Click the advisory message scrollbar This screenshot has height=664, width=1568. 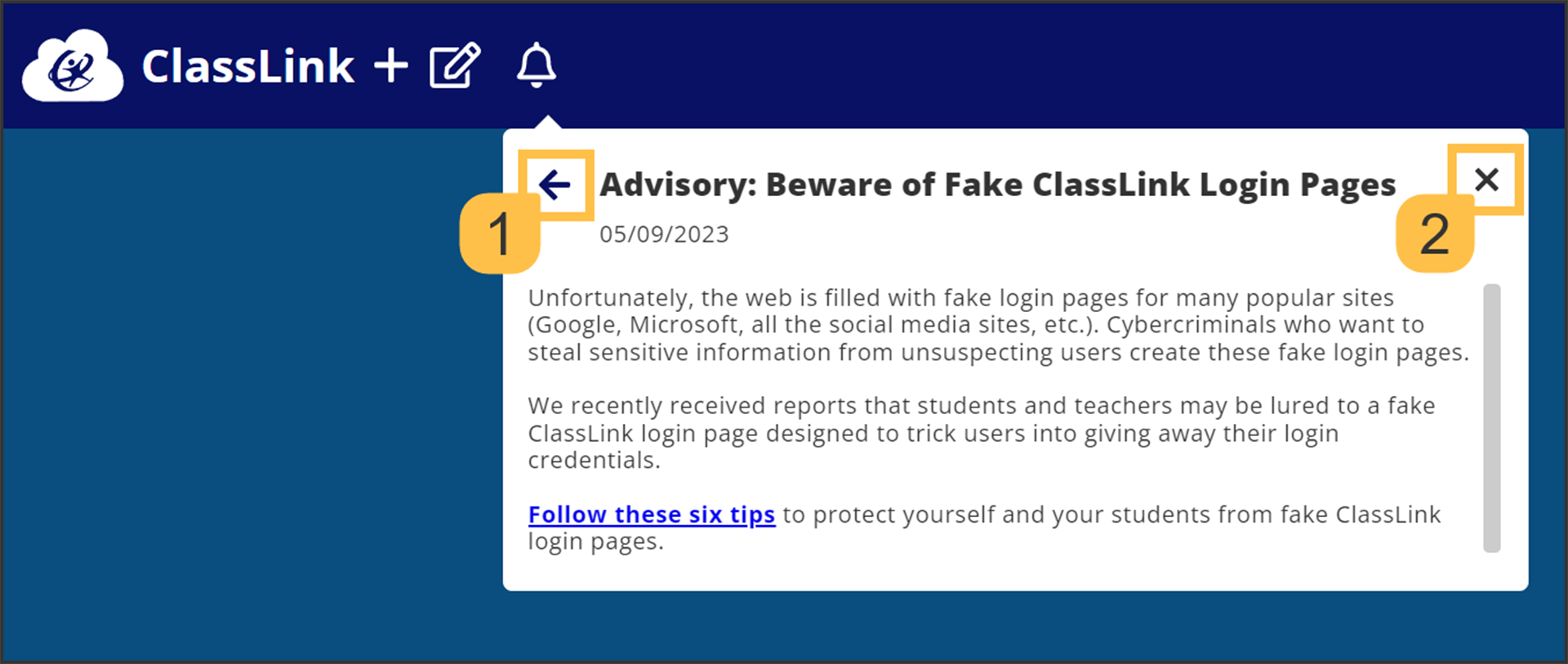[1491, 417]
